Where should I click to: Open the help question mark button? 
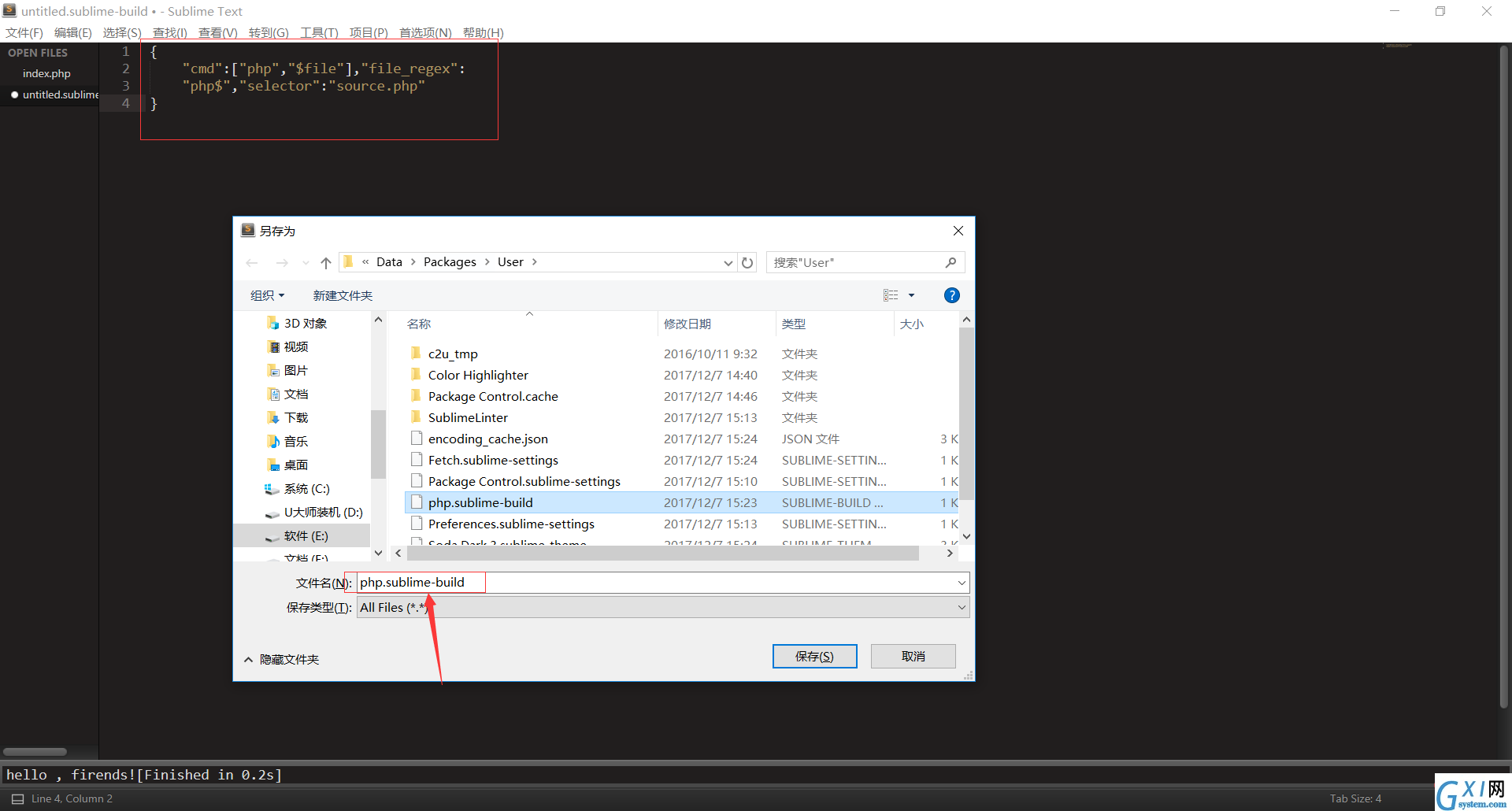tap(951, 295)
